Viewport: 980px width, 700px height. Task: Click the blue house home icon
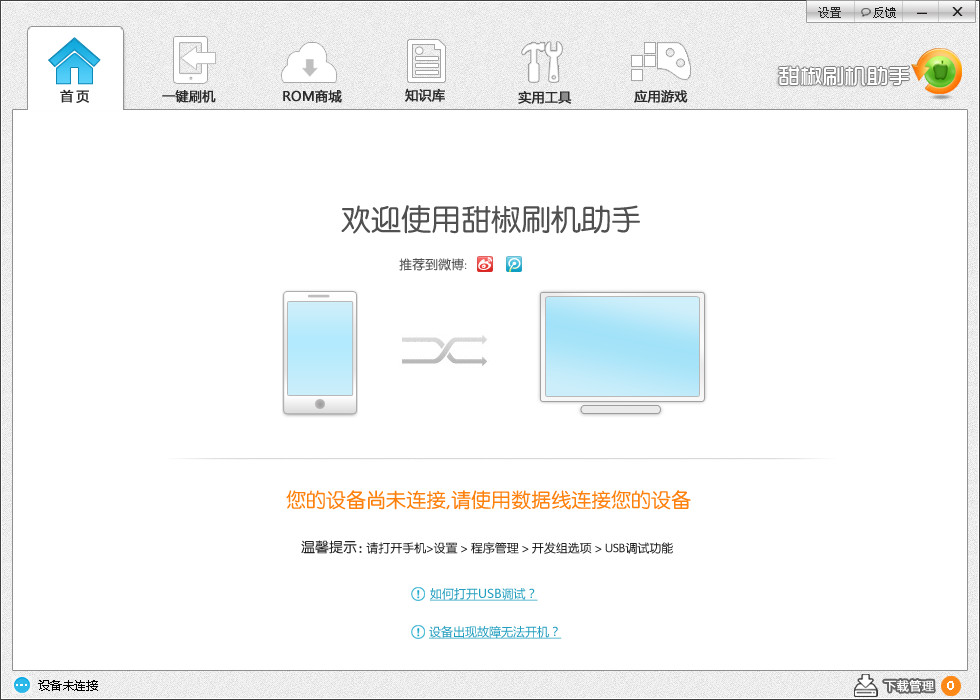74,61
